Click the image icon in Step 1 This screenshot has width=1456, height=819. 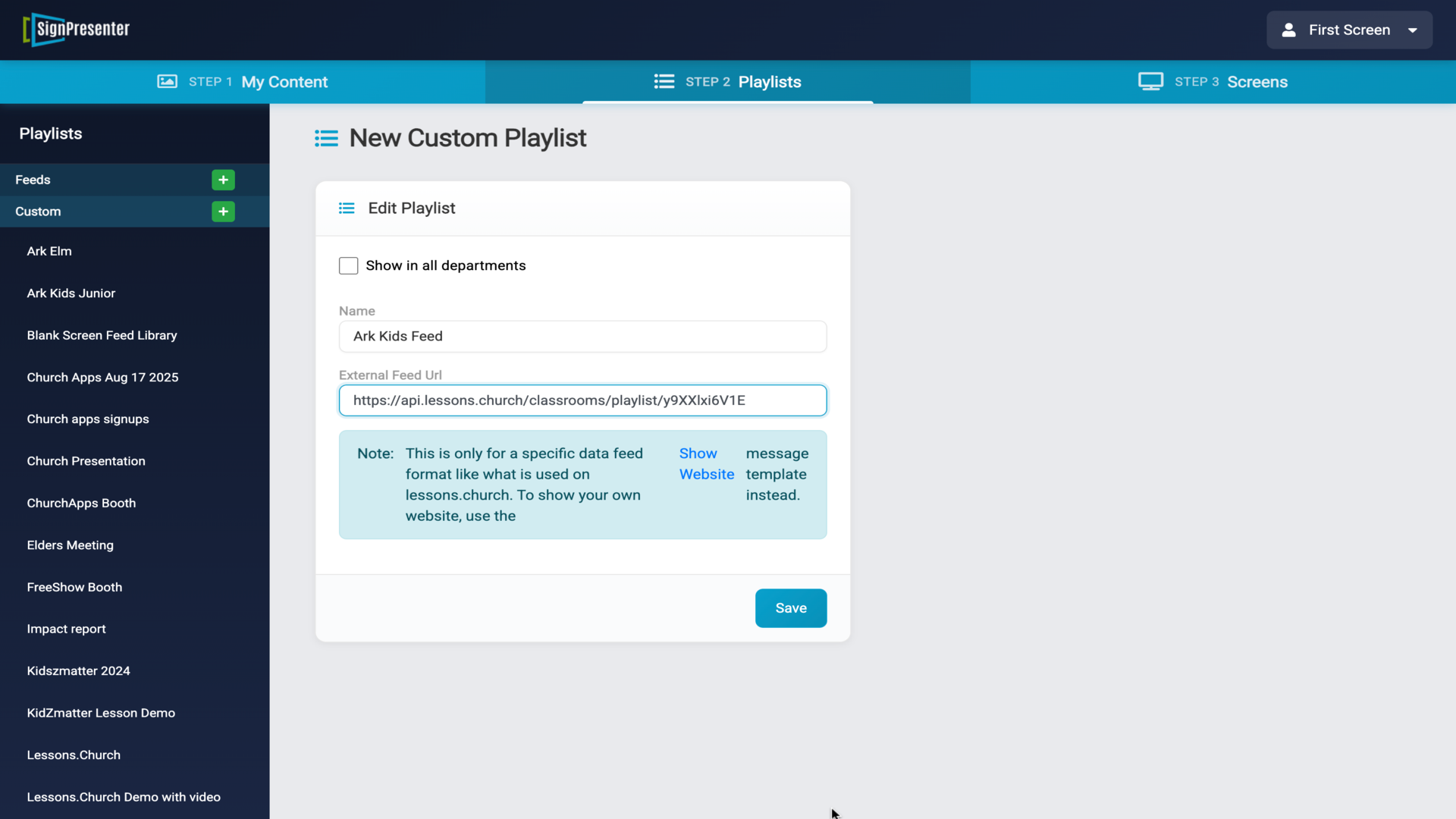(167, 82)
